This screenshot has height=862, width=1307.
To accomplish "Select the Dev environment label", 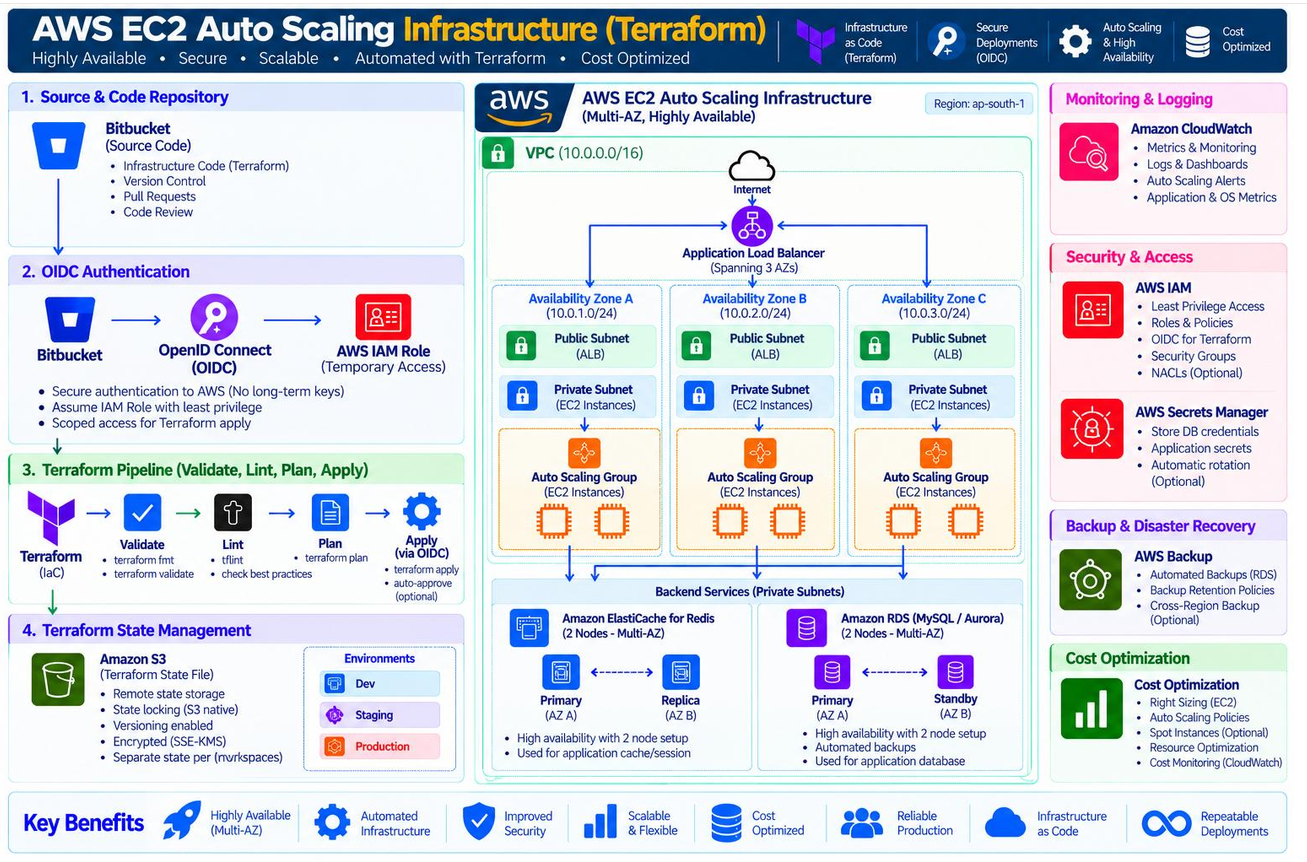I will [380, 684].
